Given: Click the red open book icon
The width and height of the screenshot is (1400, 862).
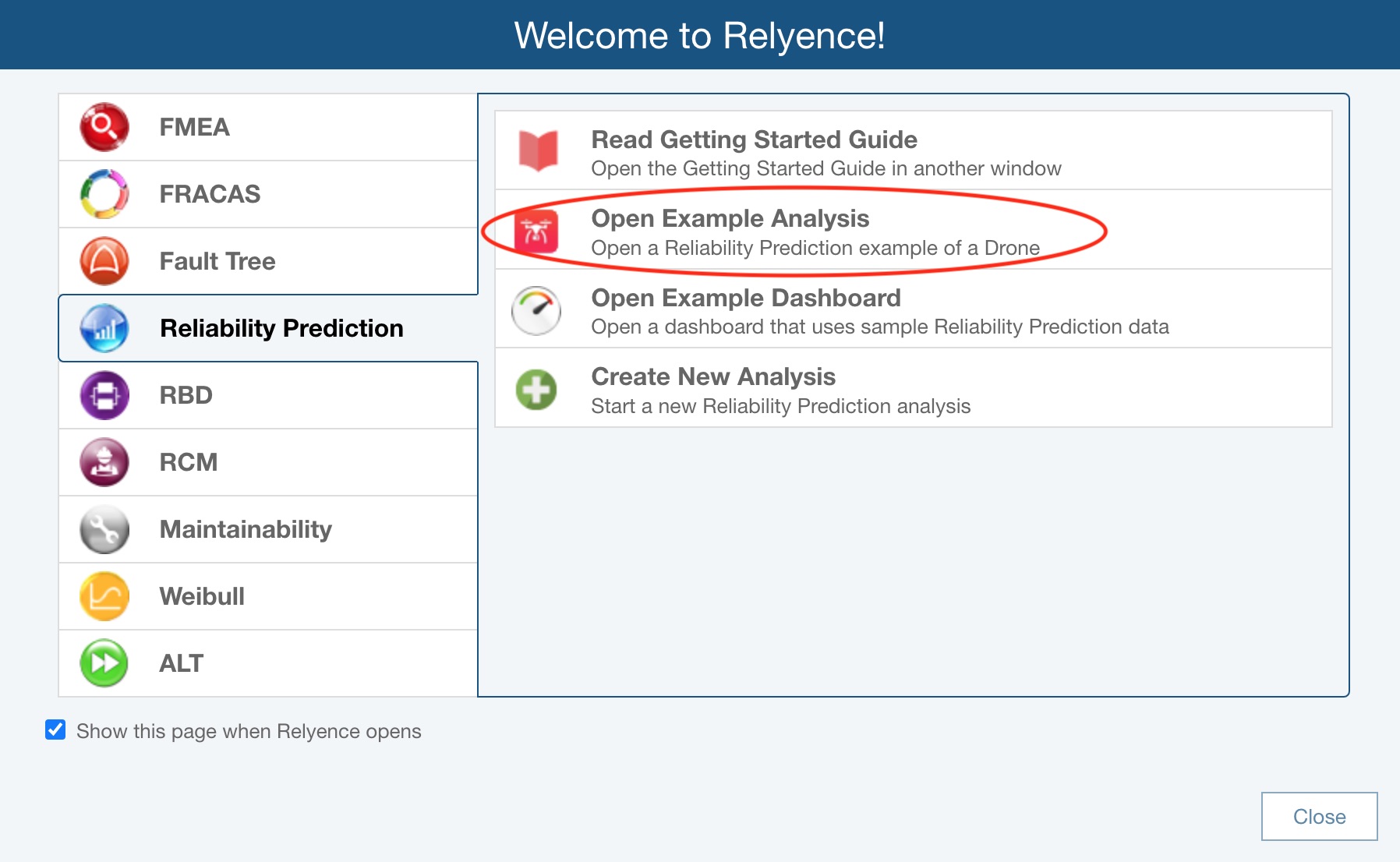Looking at the screenshot, I should coord(535,151).
